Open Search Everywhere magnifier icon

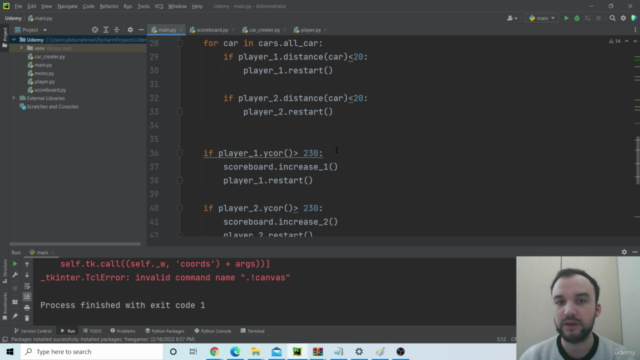(612, 18)
